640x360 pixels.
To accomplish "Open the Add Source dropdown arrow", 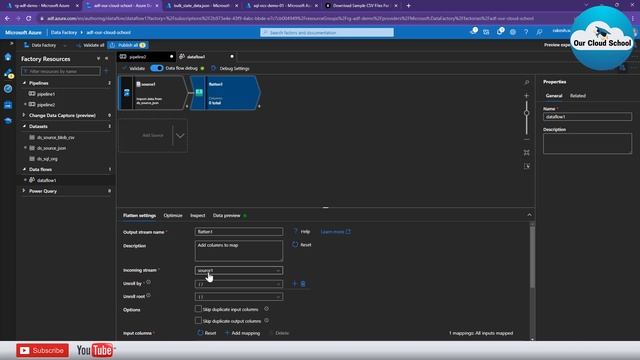I will click(180, 136).
